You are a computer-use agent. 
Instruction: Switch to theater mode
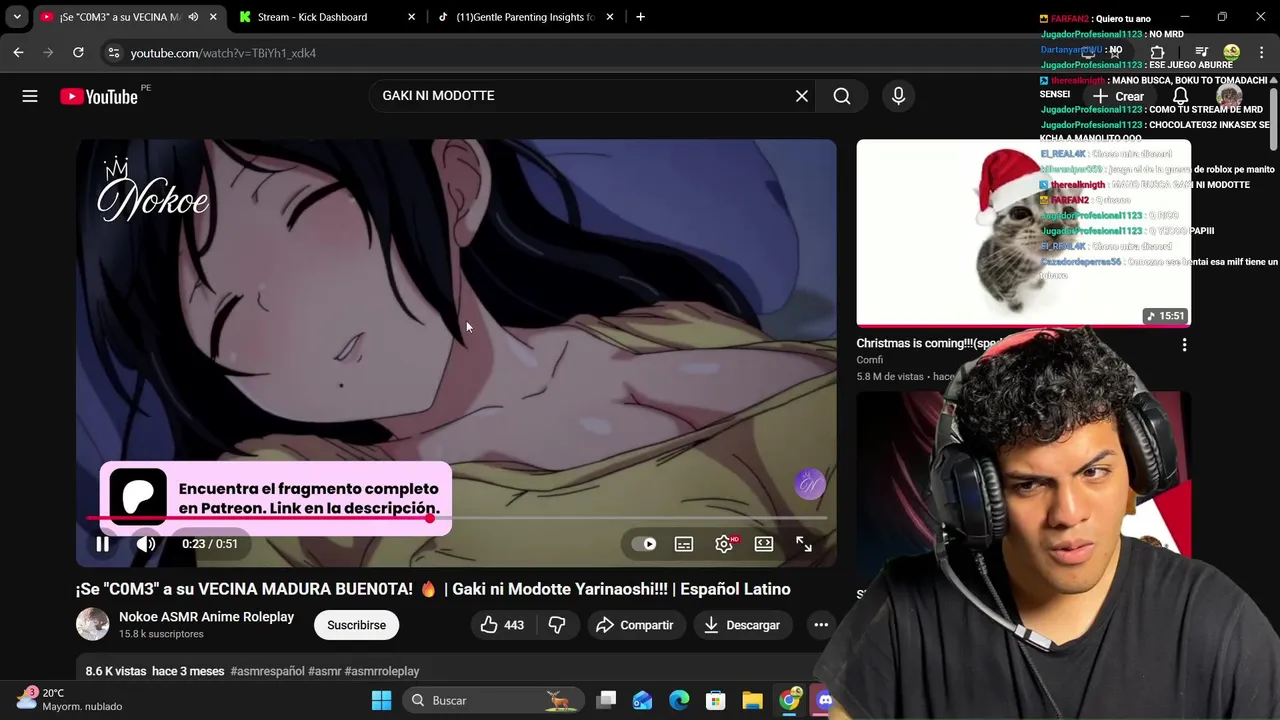tap(764, 544)
